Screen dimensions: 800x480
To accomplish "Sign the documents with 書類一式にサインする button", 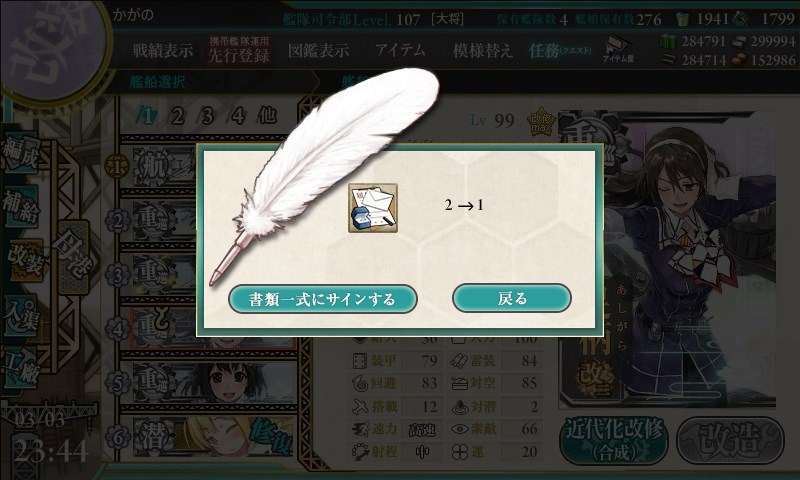I will (x=322, y=299).
